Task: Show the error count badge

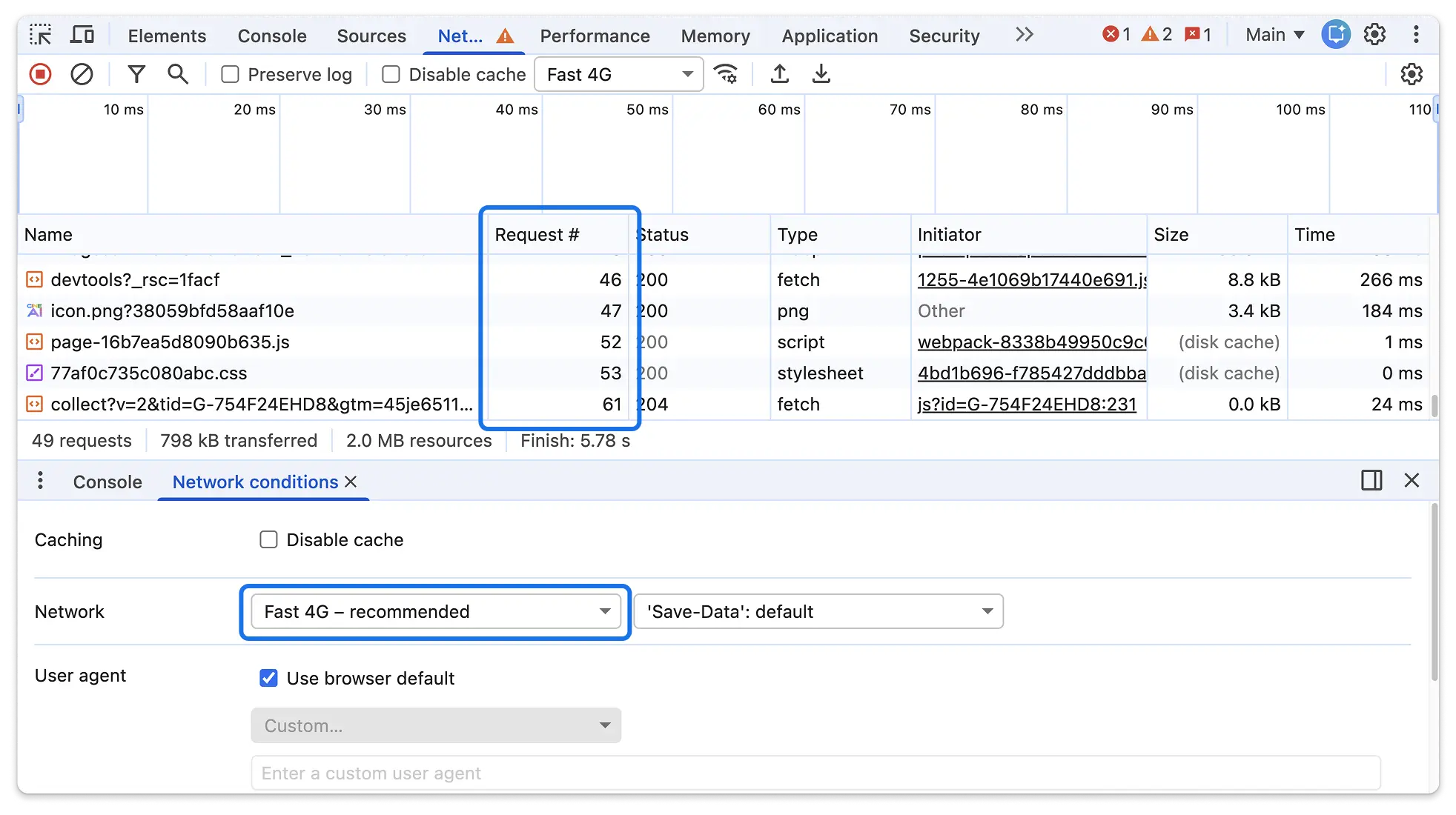Action: coord(1116,35)
